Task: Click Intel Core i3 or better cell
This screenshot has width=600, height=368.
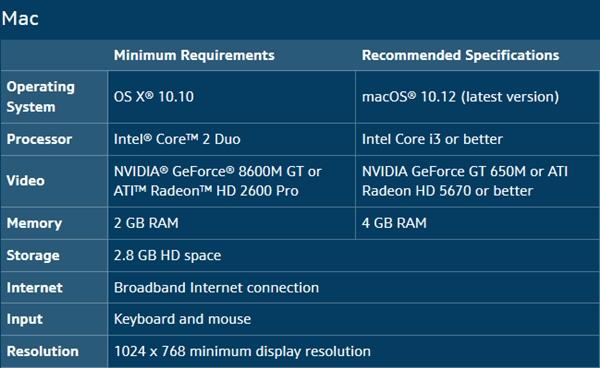Action: coord(478,139)
